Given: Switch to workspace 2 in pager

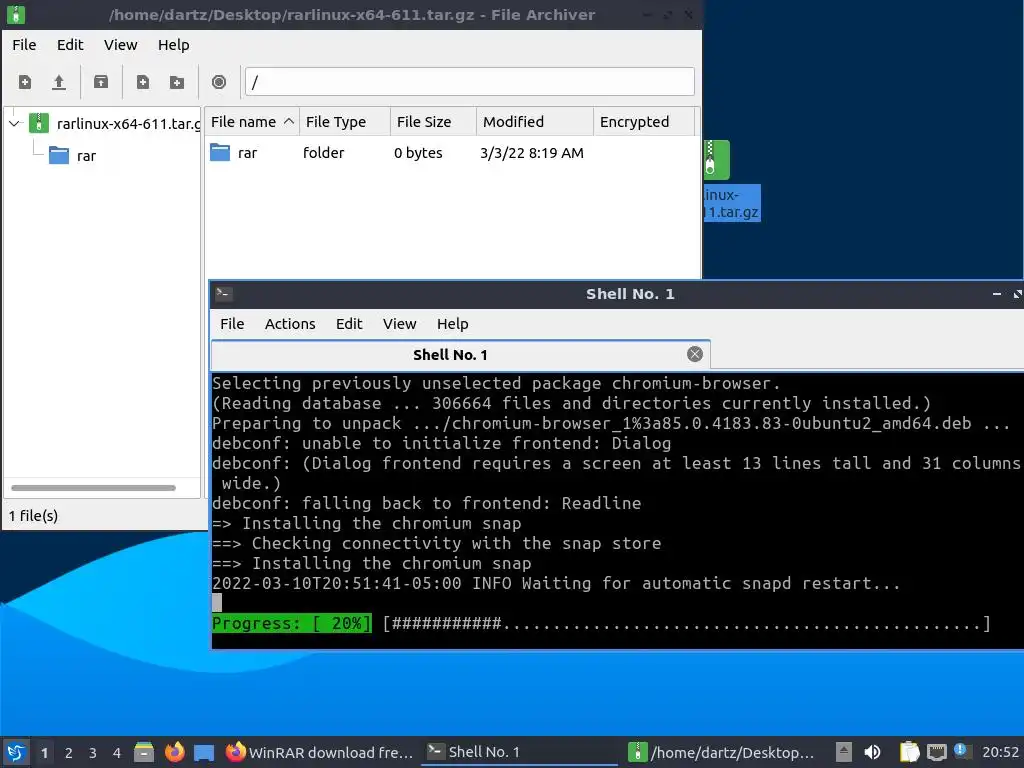Looking at the screenshot, I should click(69, 753).
